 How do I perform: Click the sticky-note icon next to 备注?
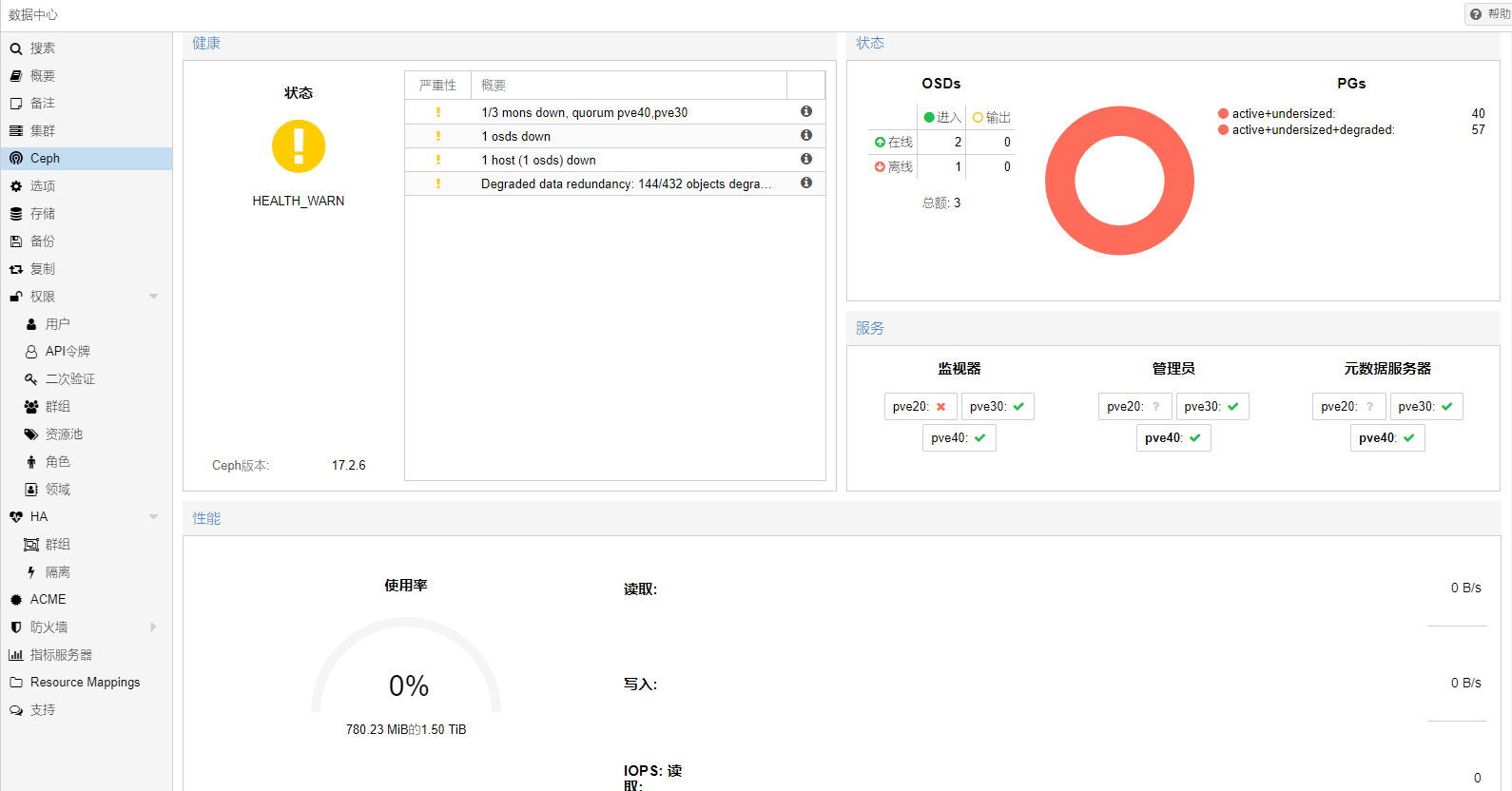16,103
